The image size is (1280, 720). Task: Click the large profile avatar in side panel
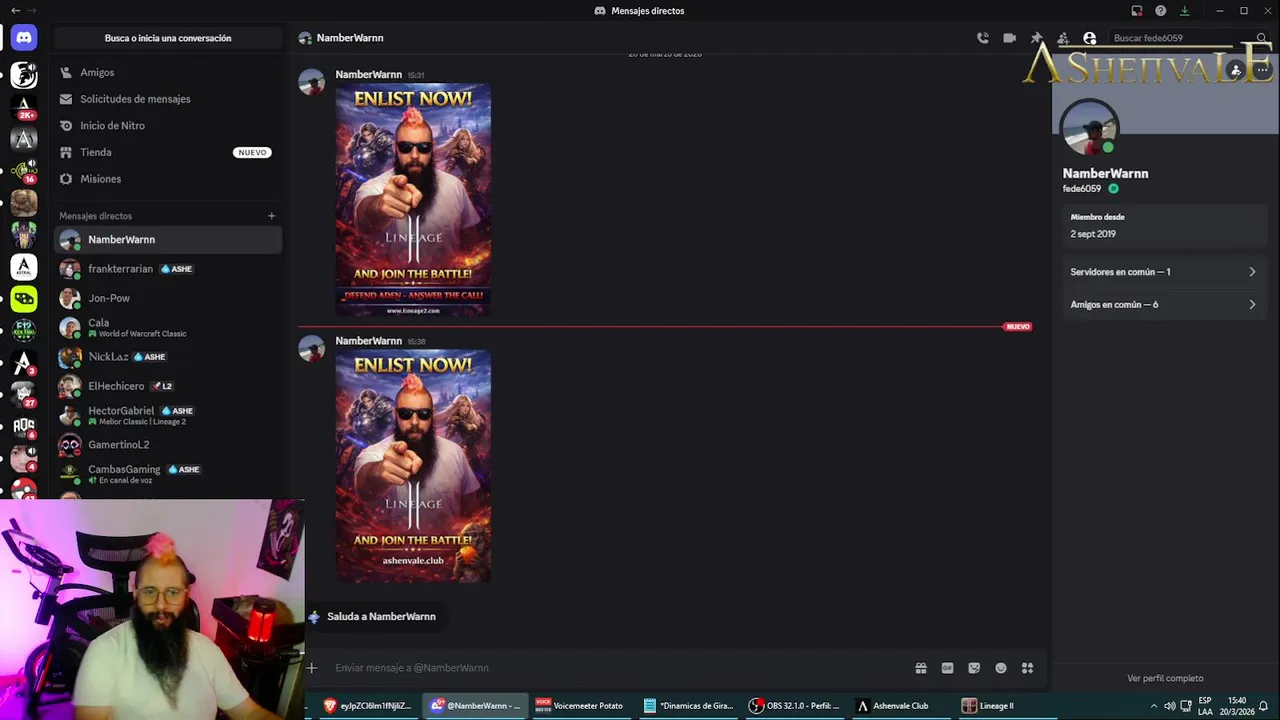(x=1089, y=128)
